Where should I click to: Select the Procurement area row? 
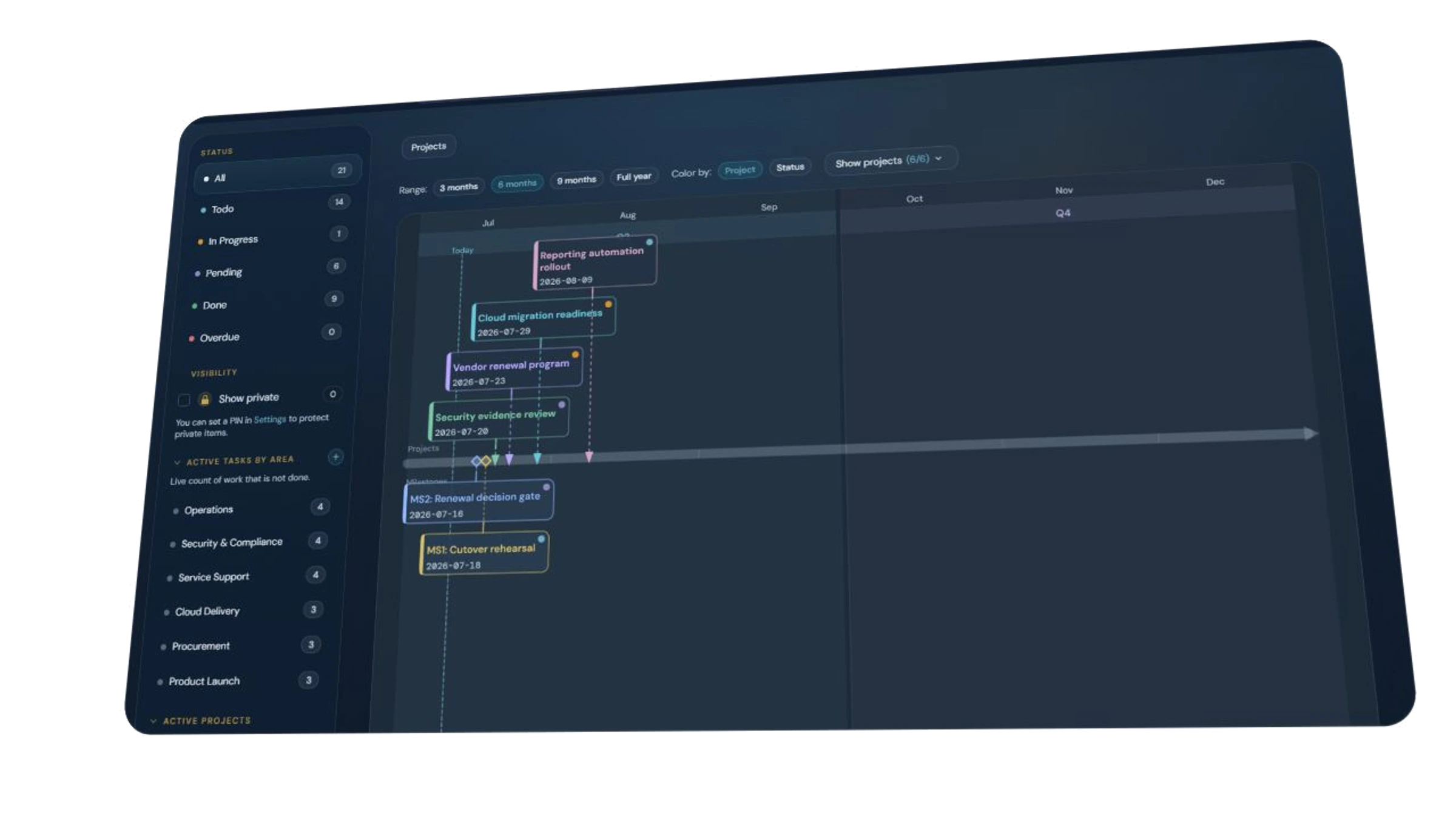pos(239,645)
